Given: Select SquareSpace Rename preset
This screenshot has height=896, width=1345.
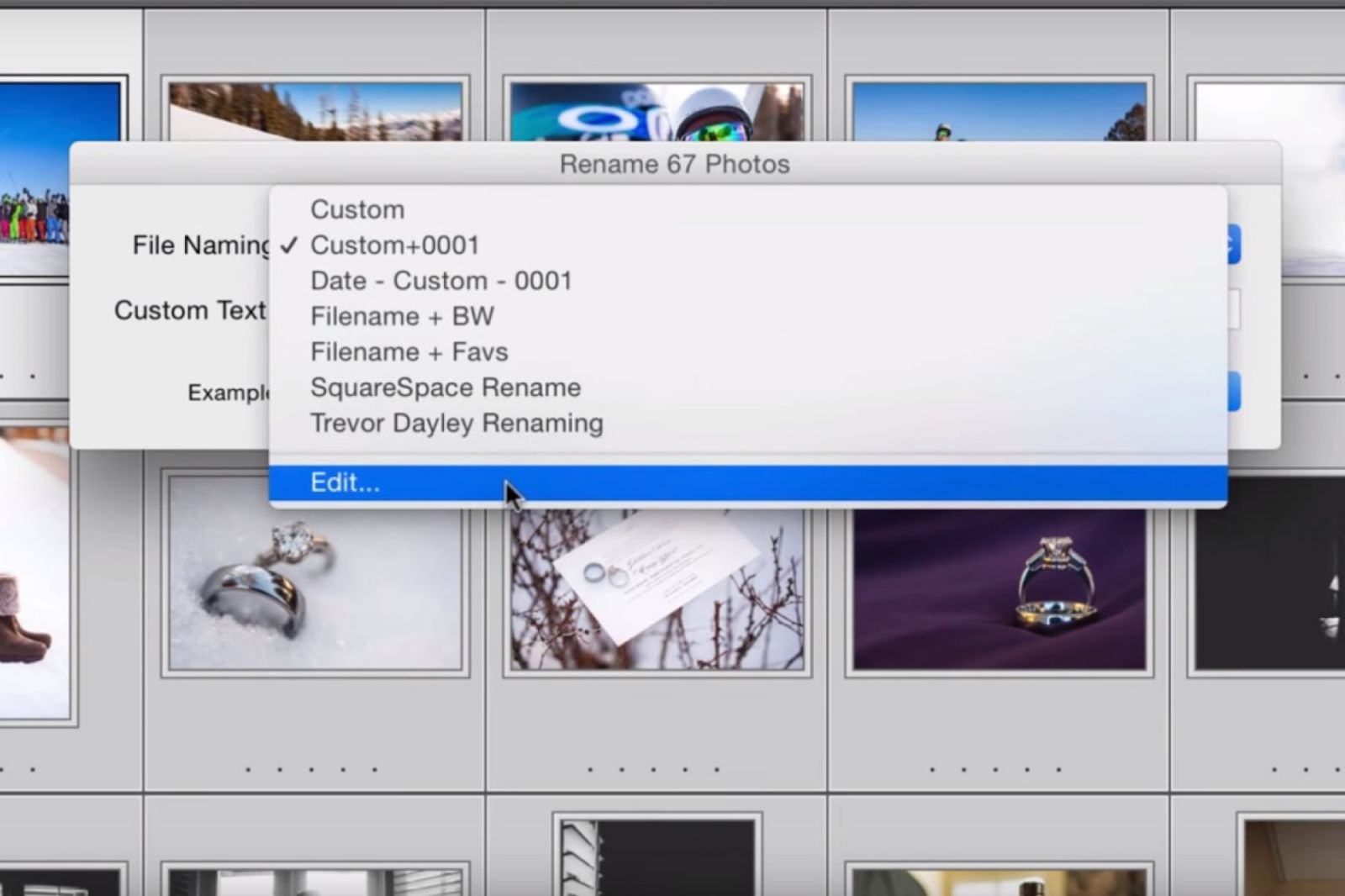Looking at the screenshot, I should click(446, 387).
